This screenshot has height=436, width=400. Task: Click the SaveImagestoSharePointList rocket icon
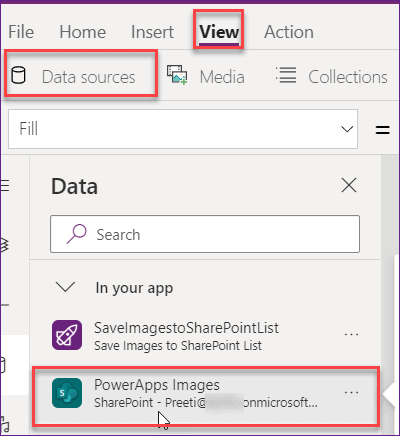point(67,335)
